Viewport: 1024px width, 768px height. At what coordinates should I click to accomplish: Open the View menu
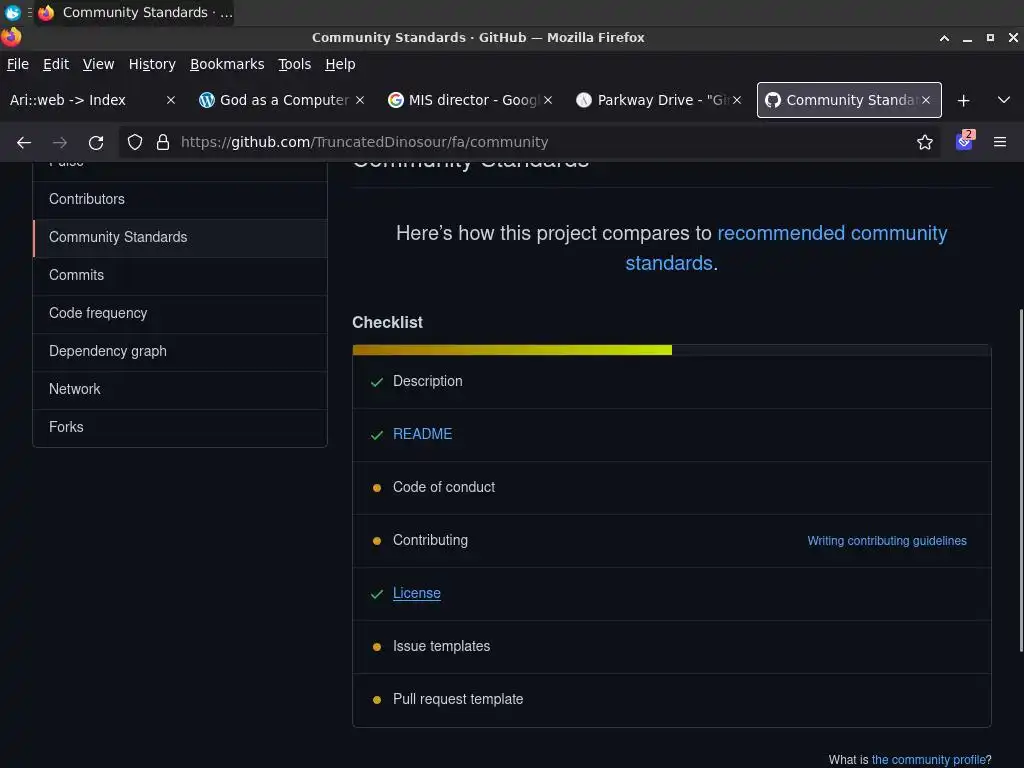coord(98,64)
